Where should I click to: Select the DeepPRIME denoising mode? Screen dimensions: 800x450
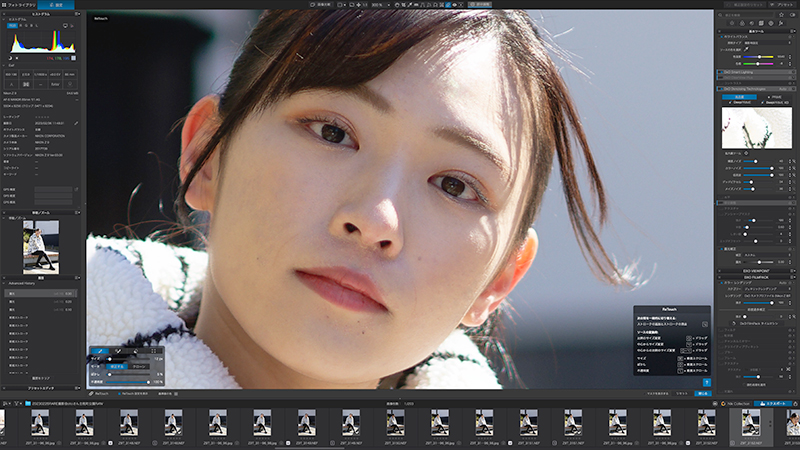[741, 102]
